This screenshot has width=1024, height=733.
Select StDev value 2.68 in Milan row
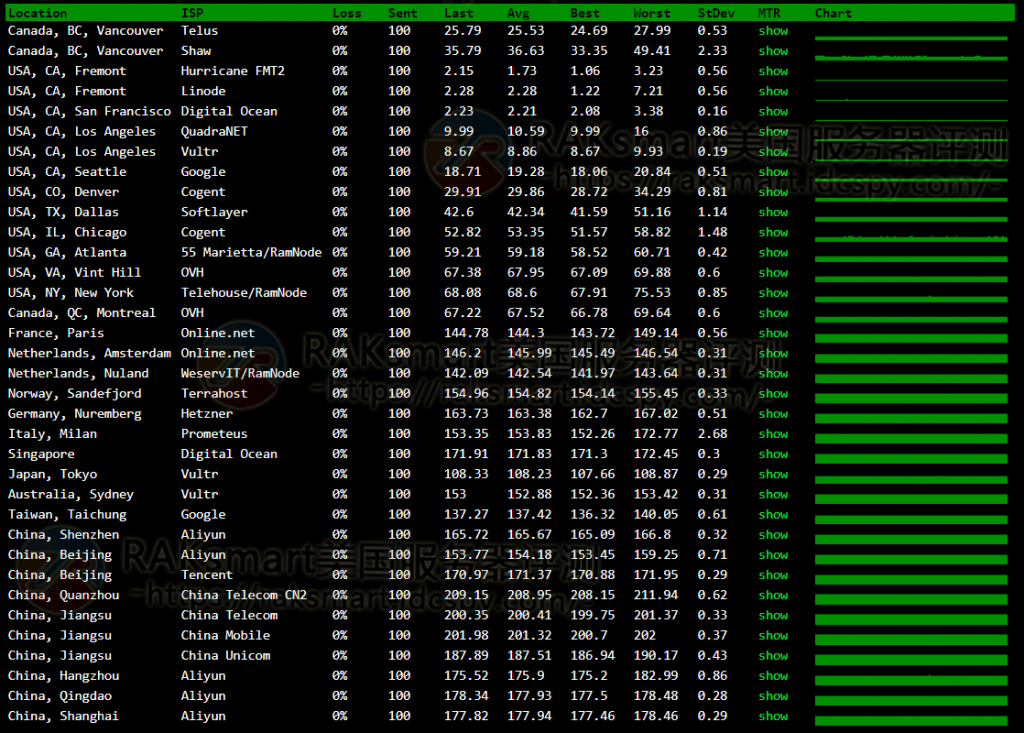click(712, 434)
